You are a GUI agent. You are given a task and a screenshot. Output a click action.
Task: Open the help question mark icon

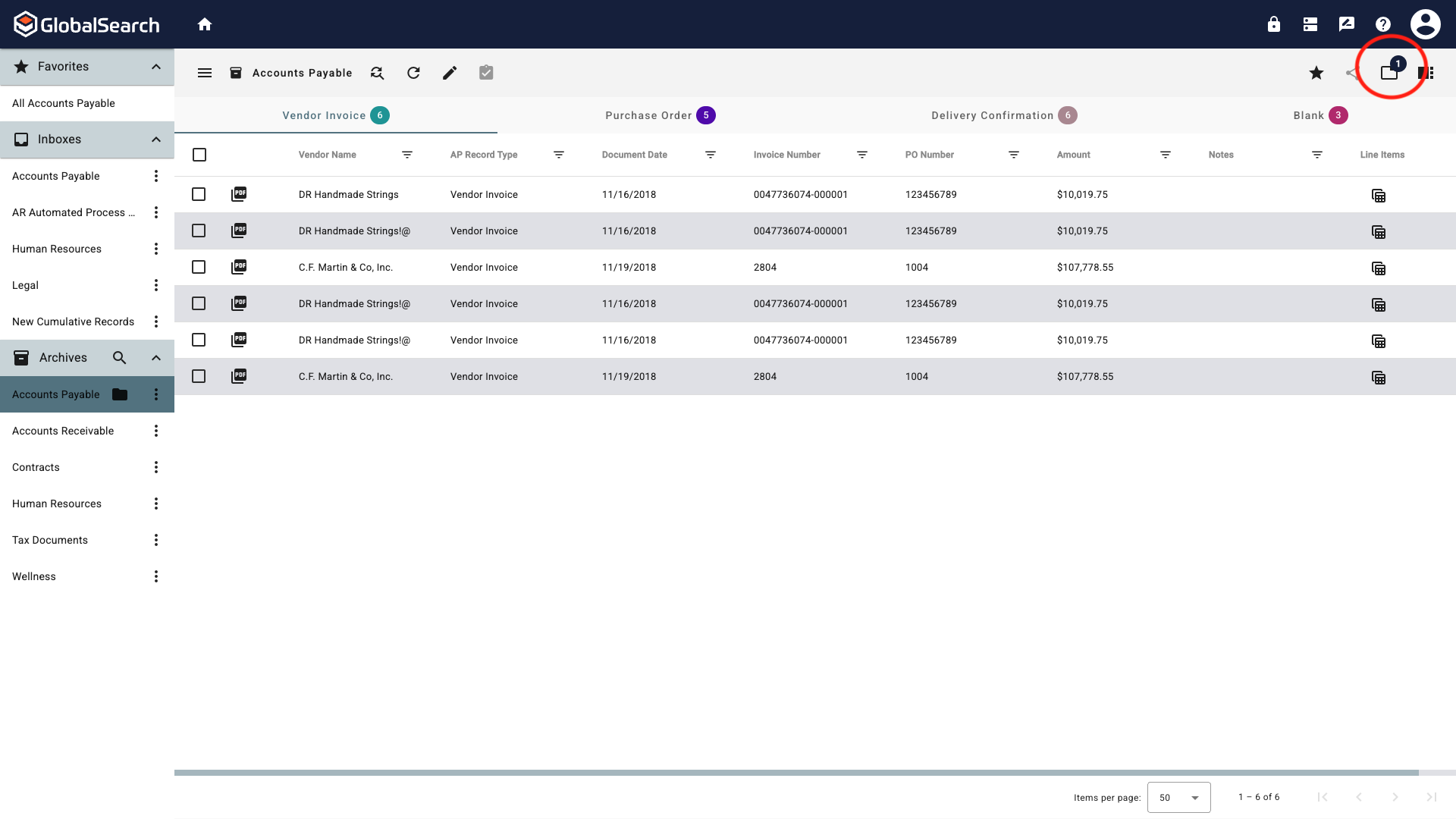click(1383, 24)
